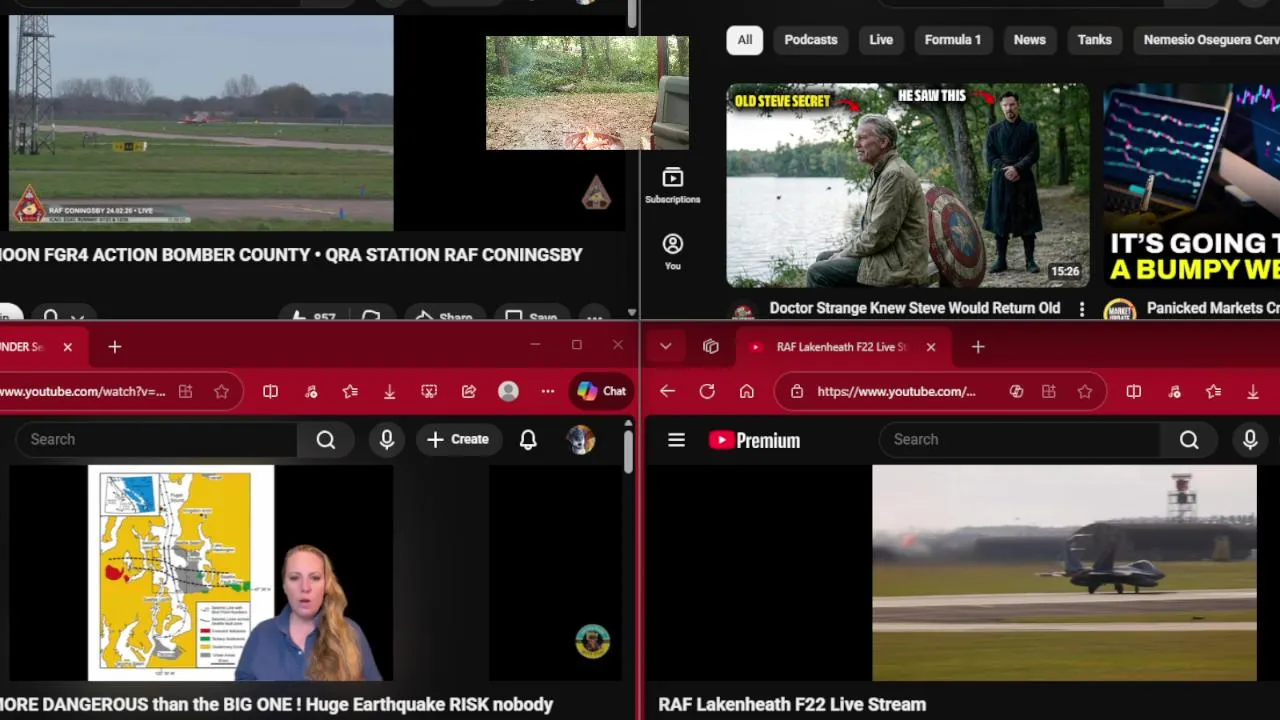This screenshot has width=1280, height=720.
Task: Refresh the RAF Lakenheath page
Action: (x=707, y=392)
